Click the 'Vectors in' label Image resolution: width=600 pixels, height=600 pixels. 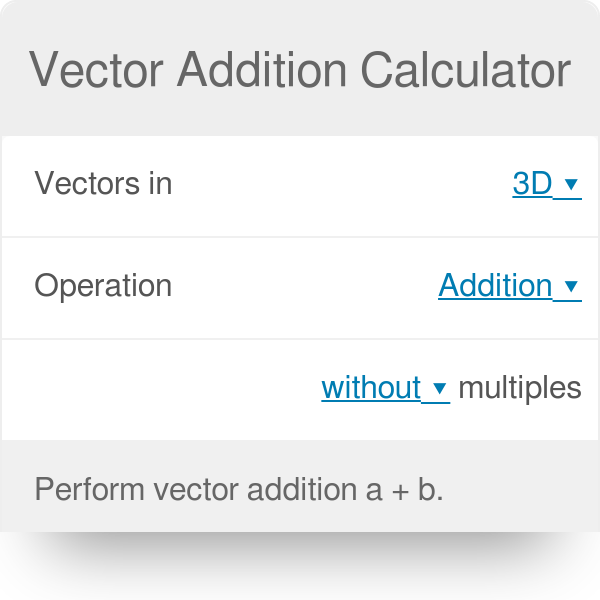pyautogui.click(x=103, y=184)
